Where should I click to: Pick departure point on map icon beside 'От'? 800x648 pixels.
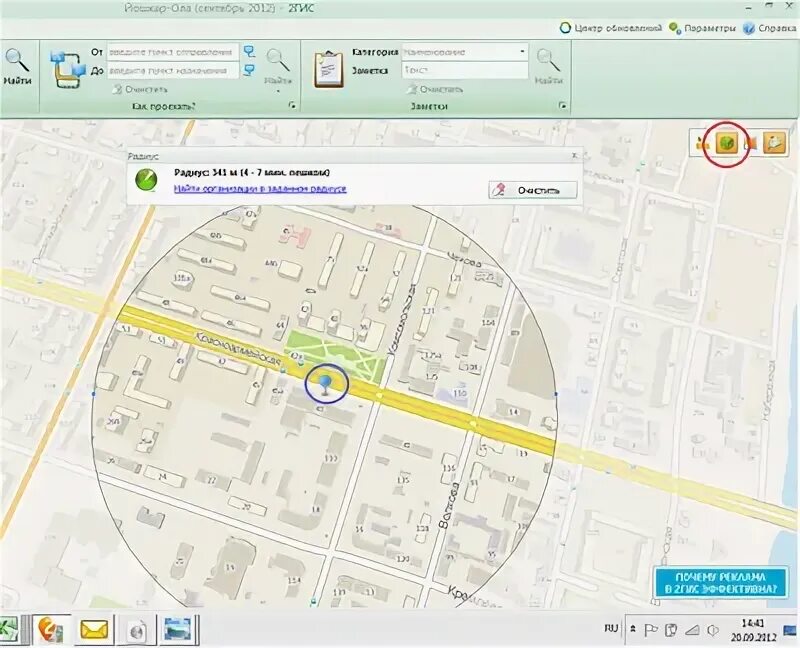[249, 52]
